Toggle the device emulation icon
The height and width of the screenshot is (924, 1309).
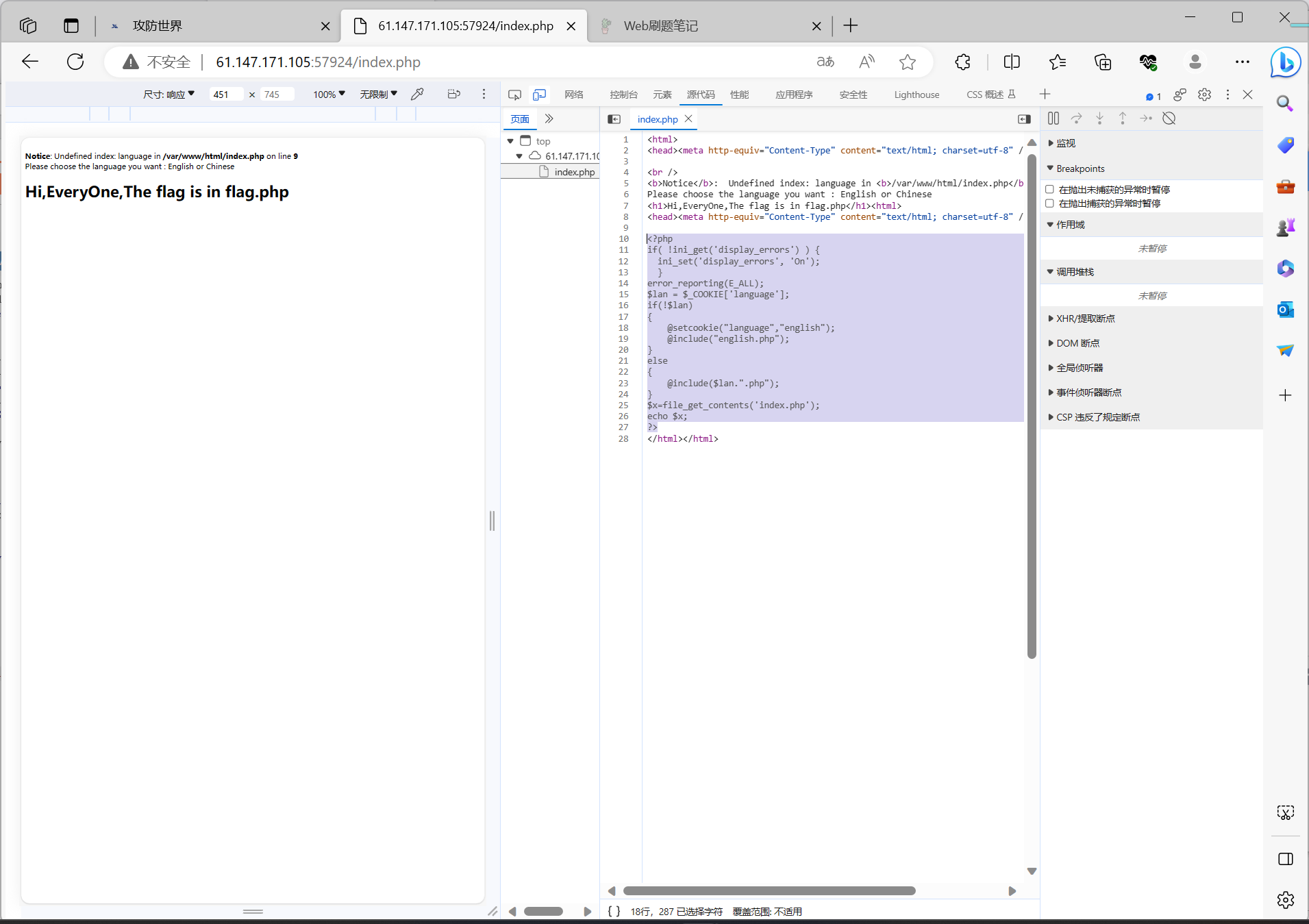540,95
